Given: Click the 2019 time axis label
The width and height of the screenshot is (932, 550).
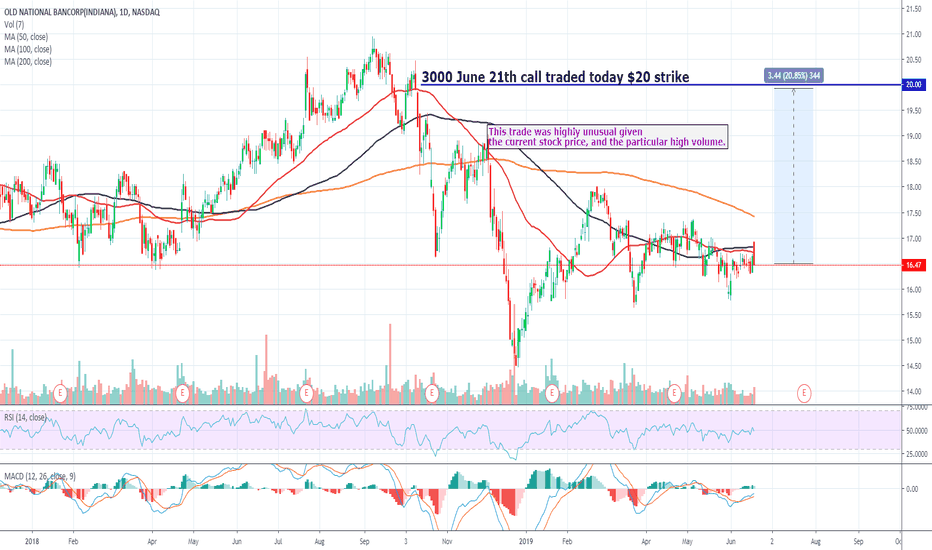Looking at the screenshot, I should pos(527,542).
